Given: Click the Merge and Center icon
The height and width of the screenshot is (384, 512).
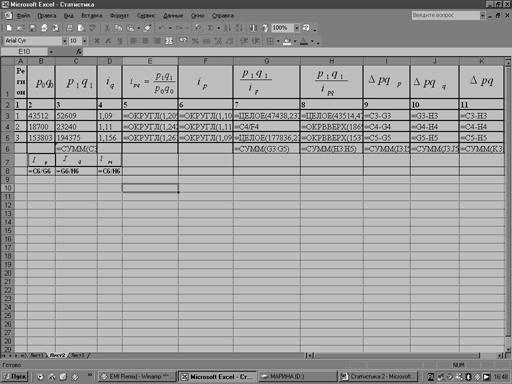Looking at the screenshot, I should coord(169,41).
